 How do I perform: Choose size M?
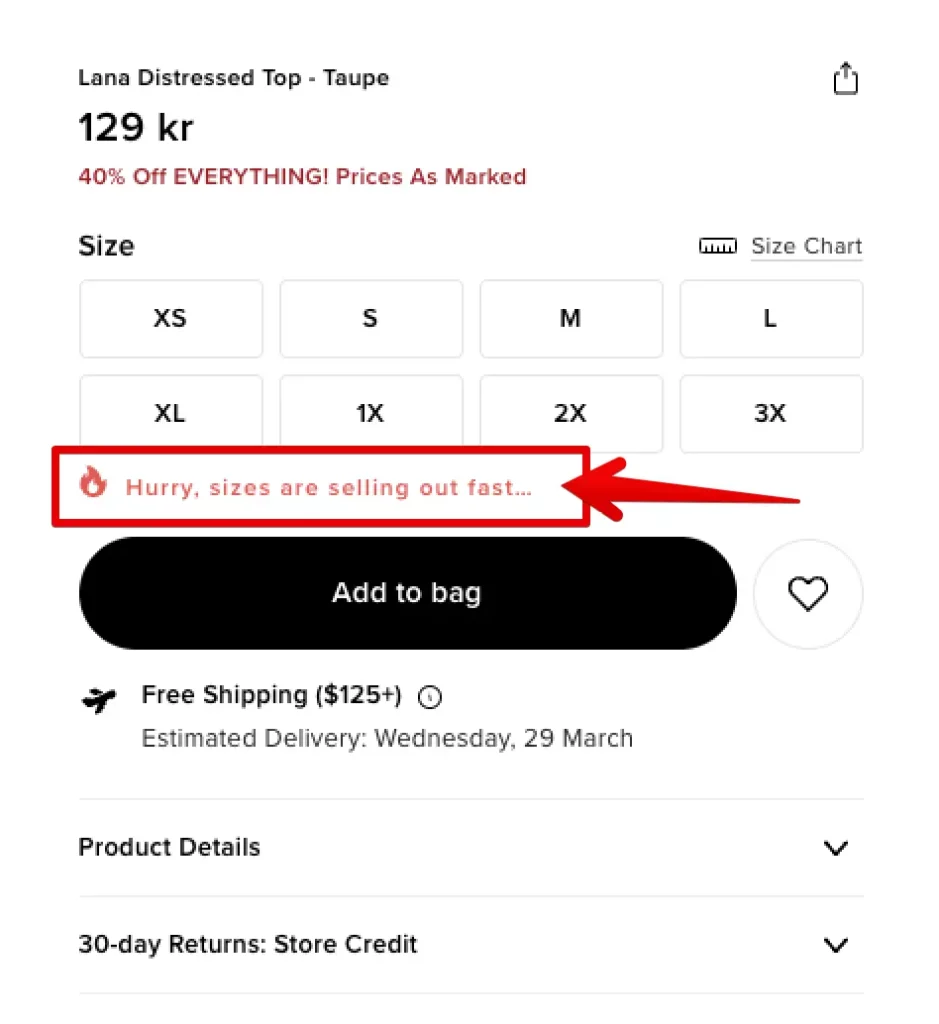point(571,319)
